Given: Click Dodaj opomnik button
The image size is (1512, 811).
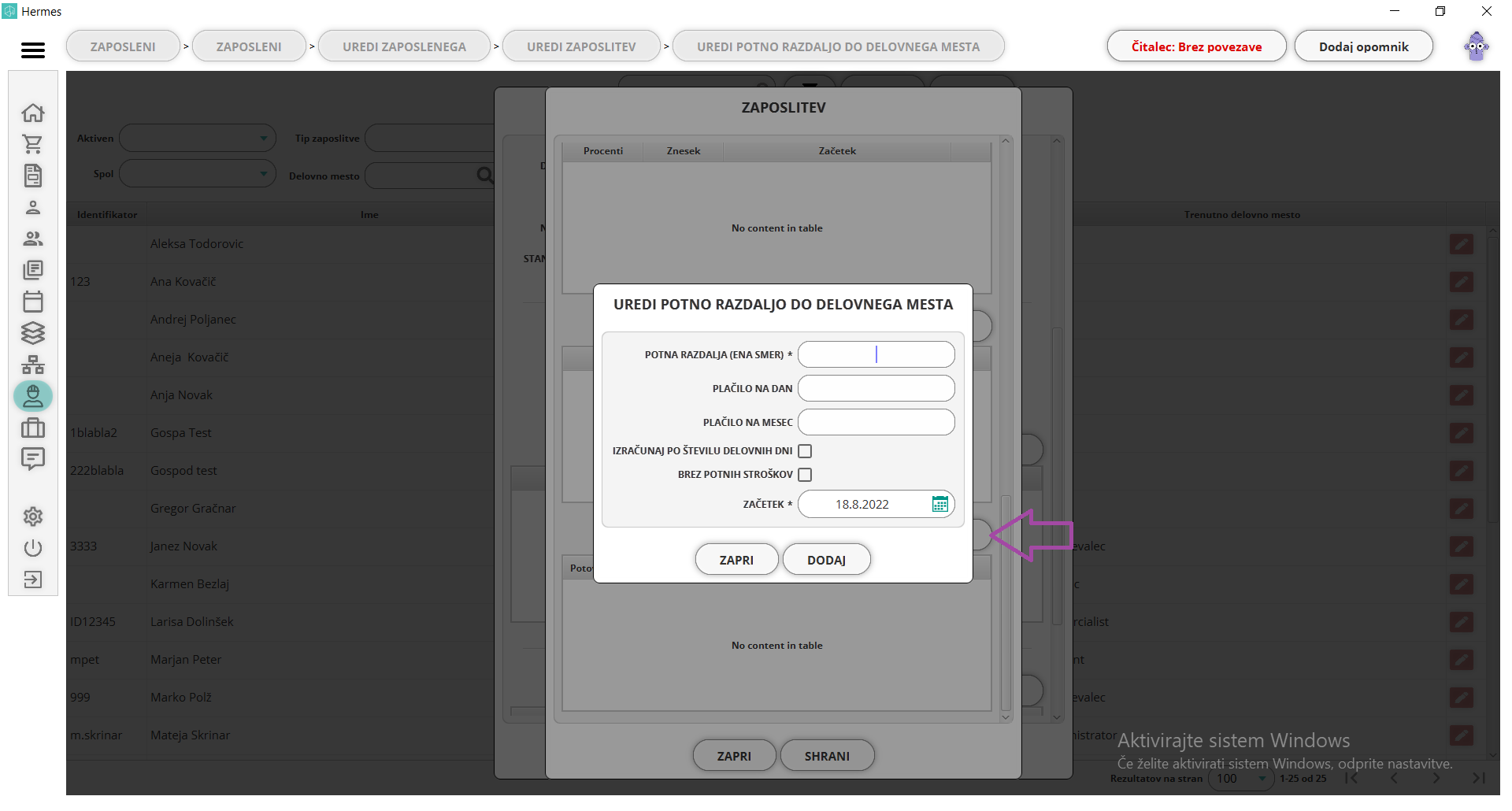Looking at the screenshot, I should coord(1363,46).
